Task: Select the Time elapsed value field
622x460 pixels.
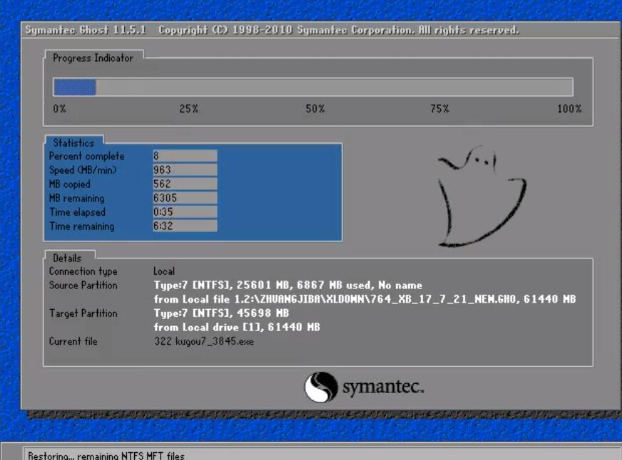Action: point(184,212)
